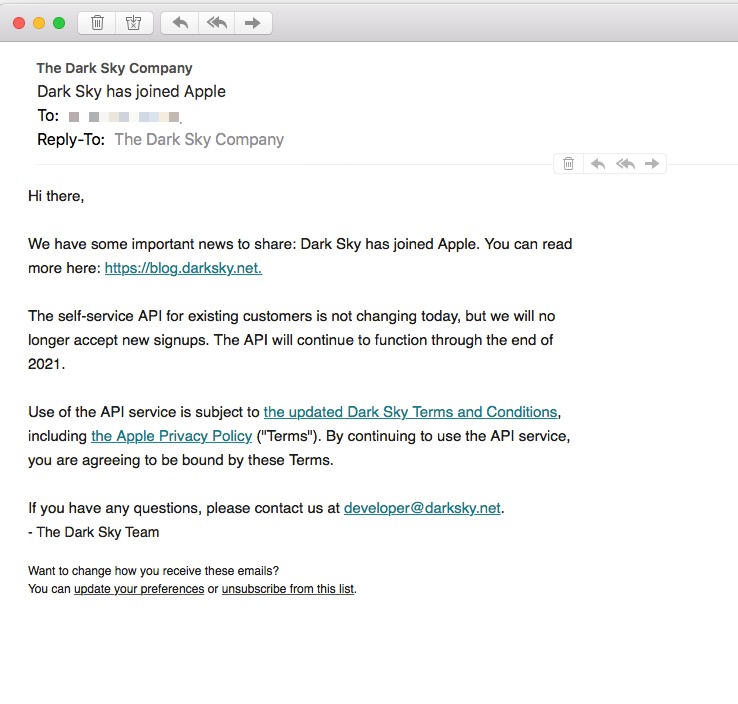This screenshot has height=704, width=738.
Task: Click developer@darksky.net email link
Action: tap(422, 508)
